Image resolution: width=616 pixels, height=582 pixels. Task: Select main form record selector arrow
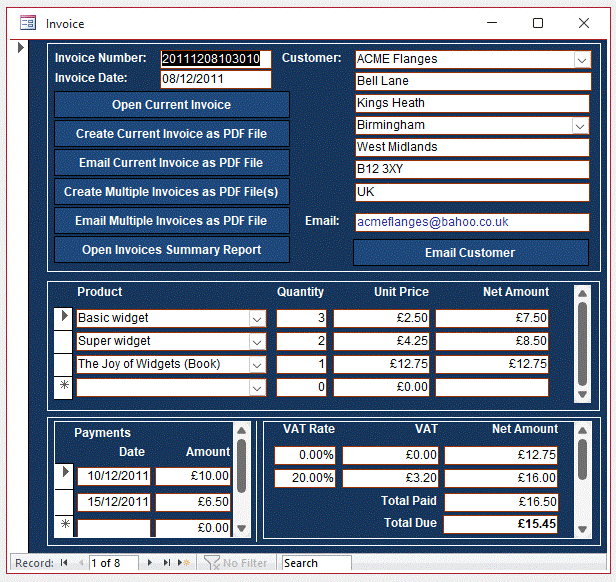tap(21, 48)
